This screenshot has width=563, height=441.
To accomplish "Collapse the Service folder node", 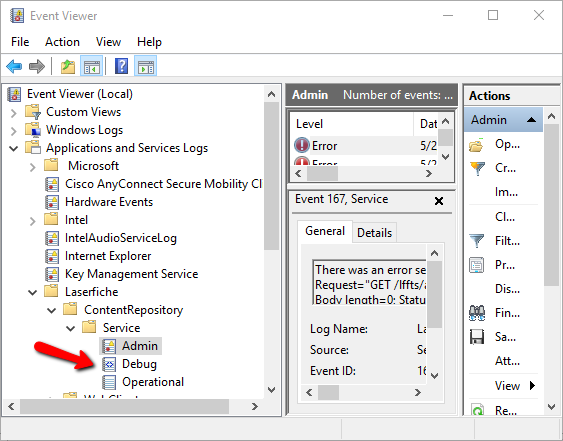I will [71, 328].
